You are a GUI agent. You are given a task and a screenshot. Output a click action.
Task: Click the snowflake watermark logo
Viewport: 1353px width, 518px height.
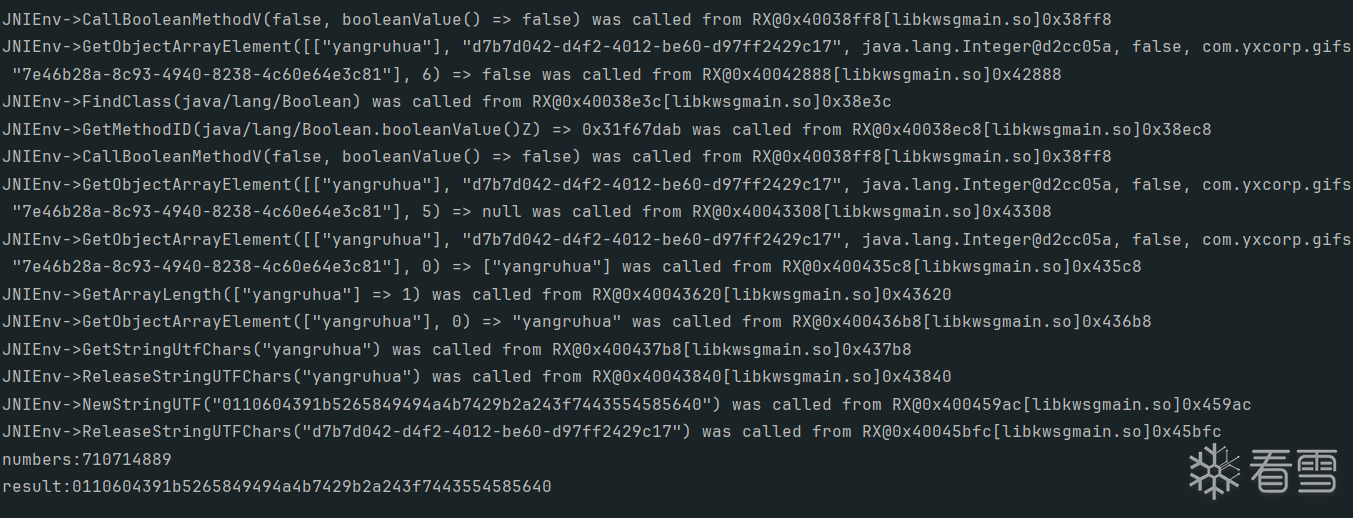point(1213,470)
